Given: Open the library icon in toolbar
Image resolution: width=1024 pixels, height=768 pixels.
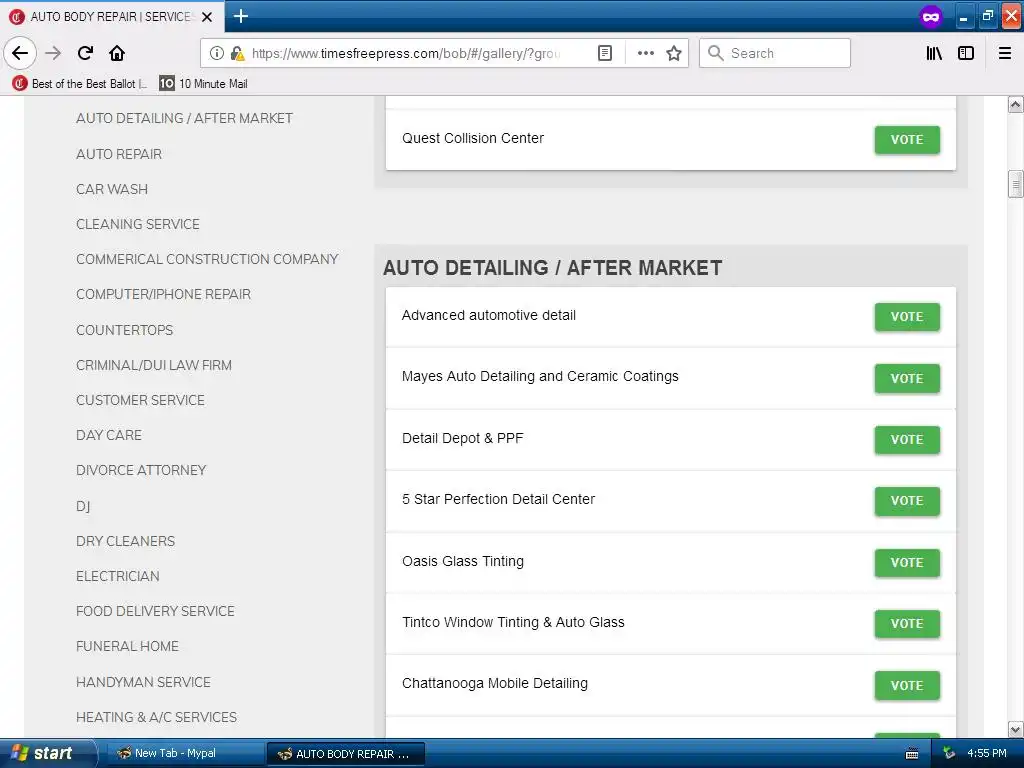Looking at the screenshot, I should pyautogui.click(x=934, y=53).
